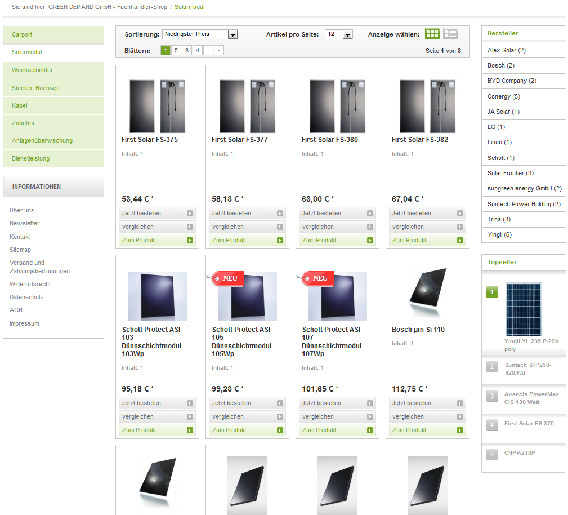Click Solarmodul in the breadcrumb
Screen dimensions: 568x515
(189, 7)
